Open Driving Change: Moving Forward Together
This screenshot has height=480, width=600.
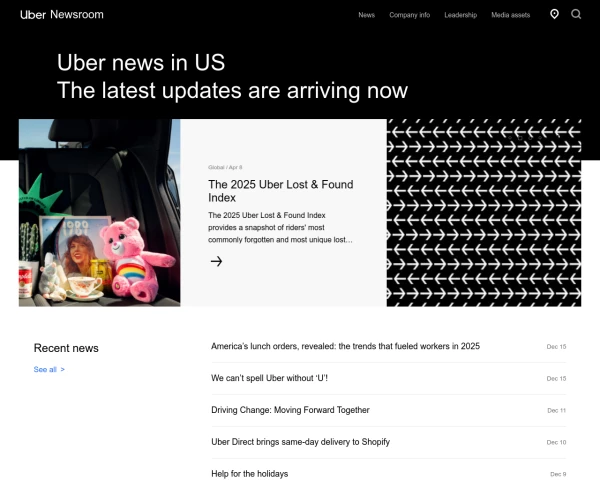click(290, 410)
